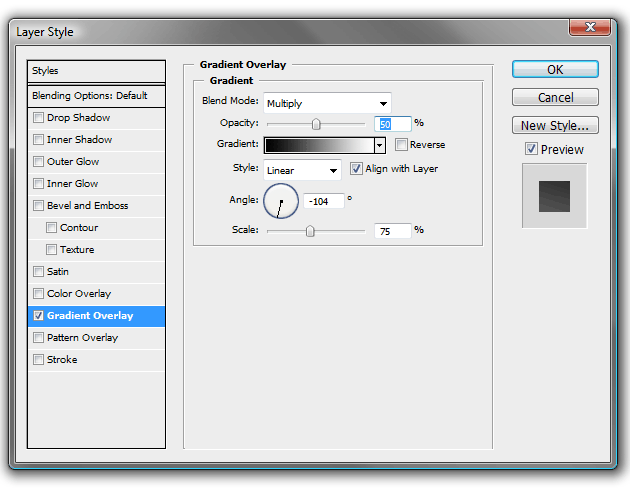Open the Blend Mode Multiply dropdown

pos(327,103)
